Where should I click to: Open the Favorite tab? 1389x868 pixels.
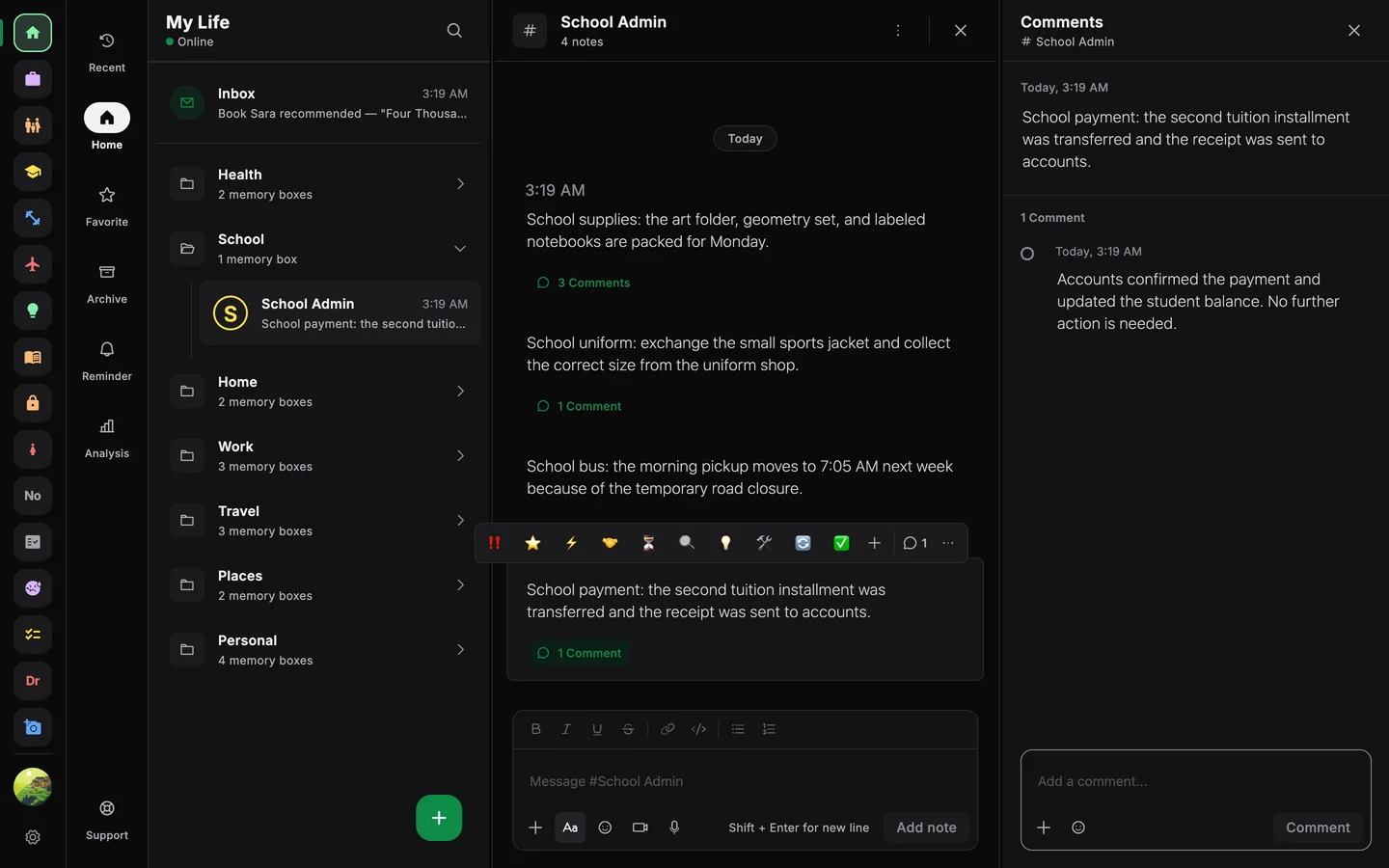pos(107,206)
